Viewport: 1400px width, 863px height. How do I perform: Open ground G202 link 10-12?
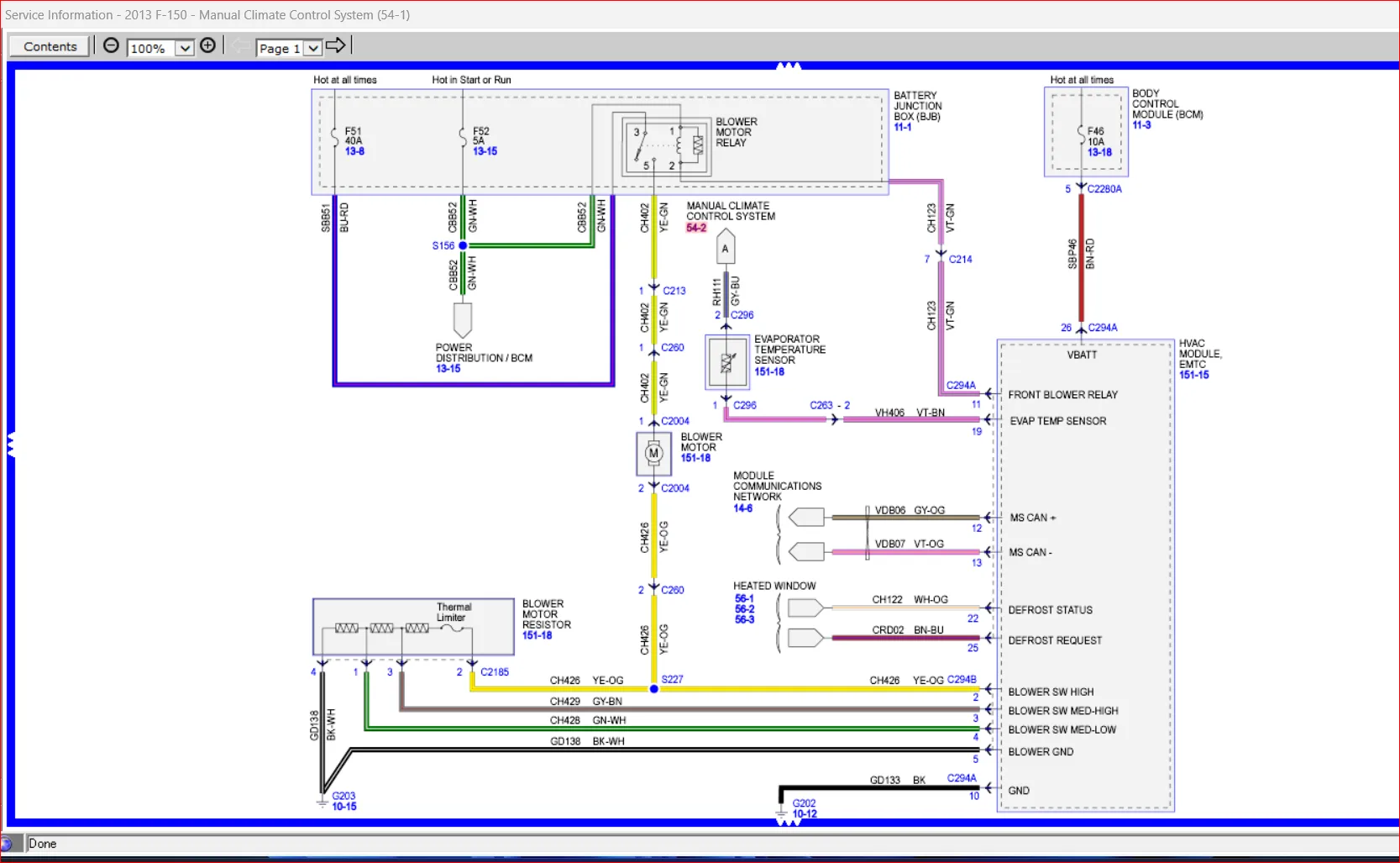click(x=804, y=813)
